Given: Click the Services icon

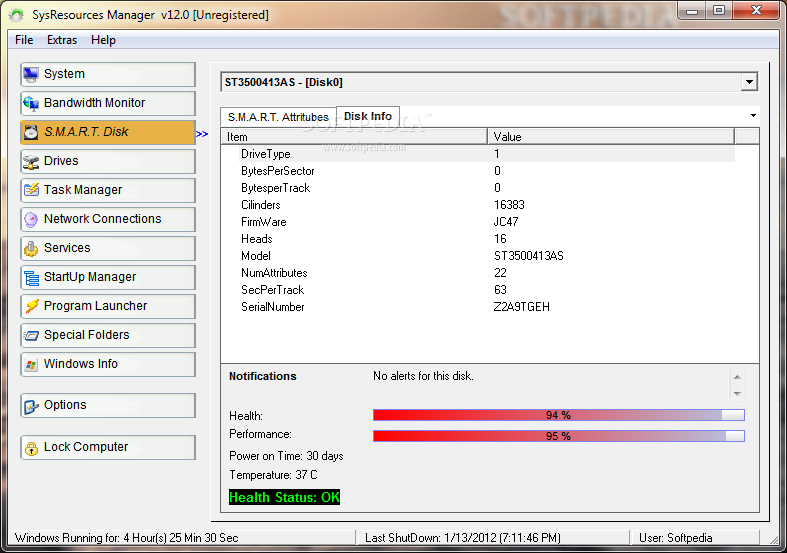Looking at the screenshot, I should point(31,248).
